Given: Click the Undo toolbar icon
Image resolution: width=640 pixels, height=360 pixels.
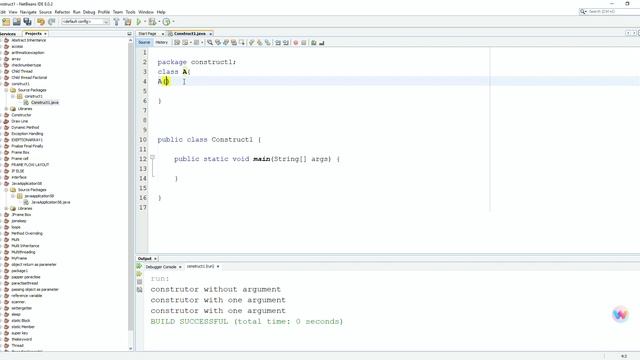Looking at the screenshot, I should click(41, 22).
